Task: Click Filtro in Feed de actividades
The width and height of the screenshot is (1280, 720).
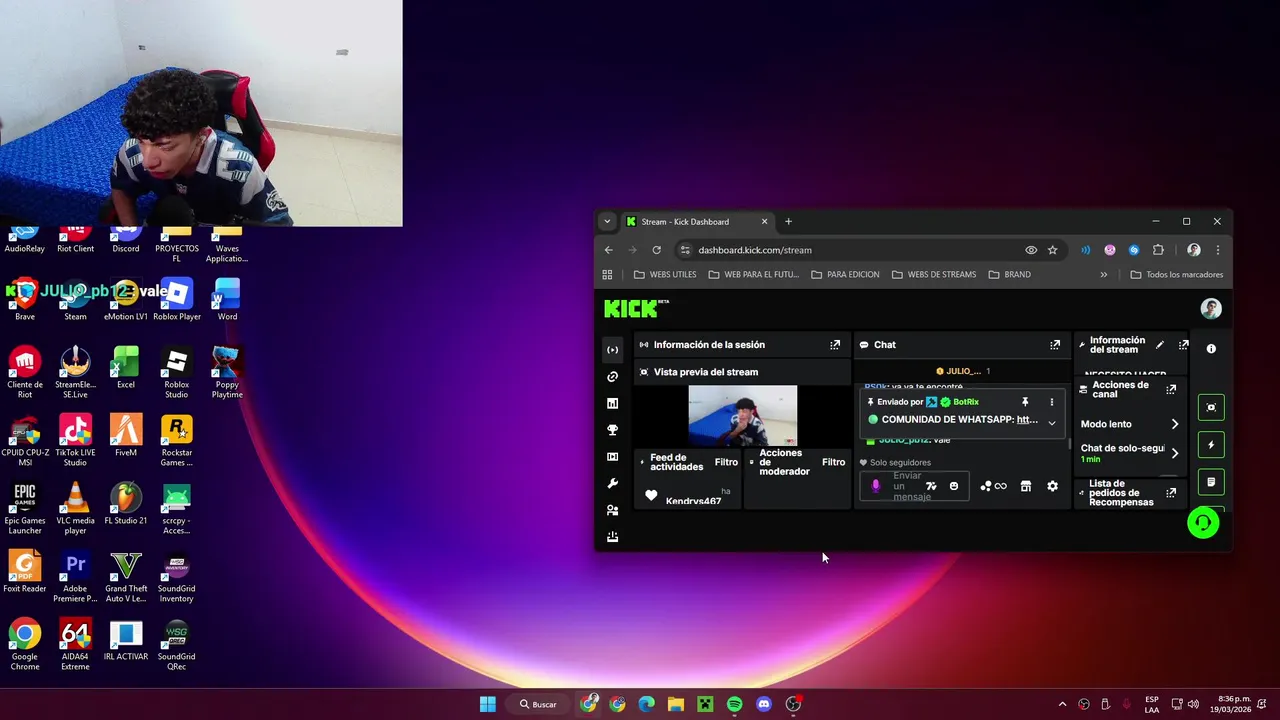Action: click(x=726, y=462)
